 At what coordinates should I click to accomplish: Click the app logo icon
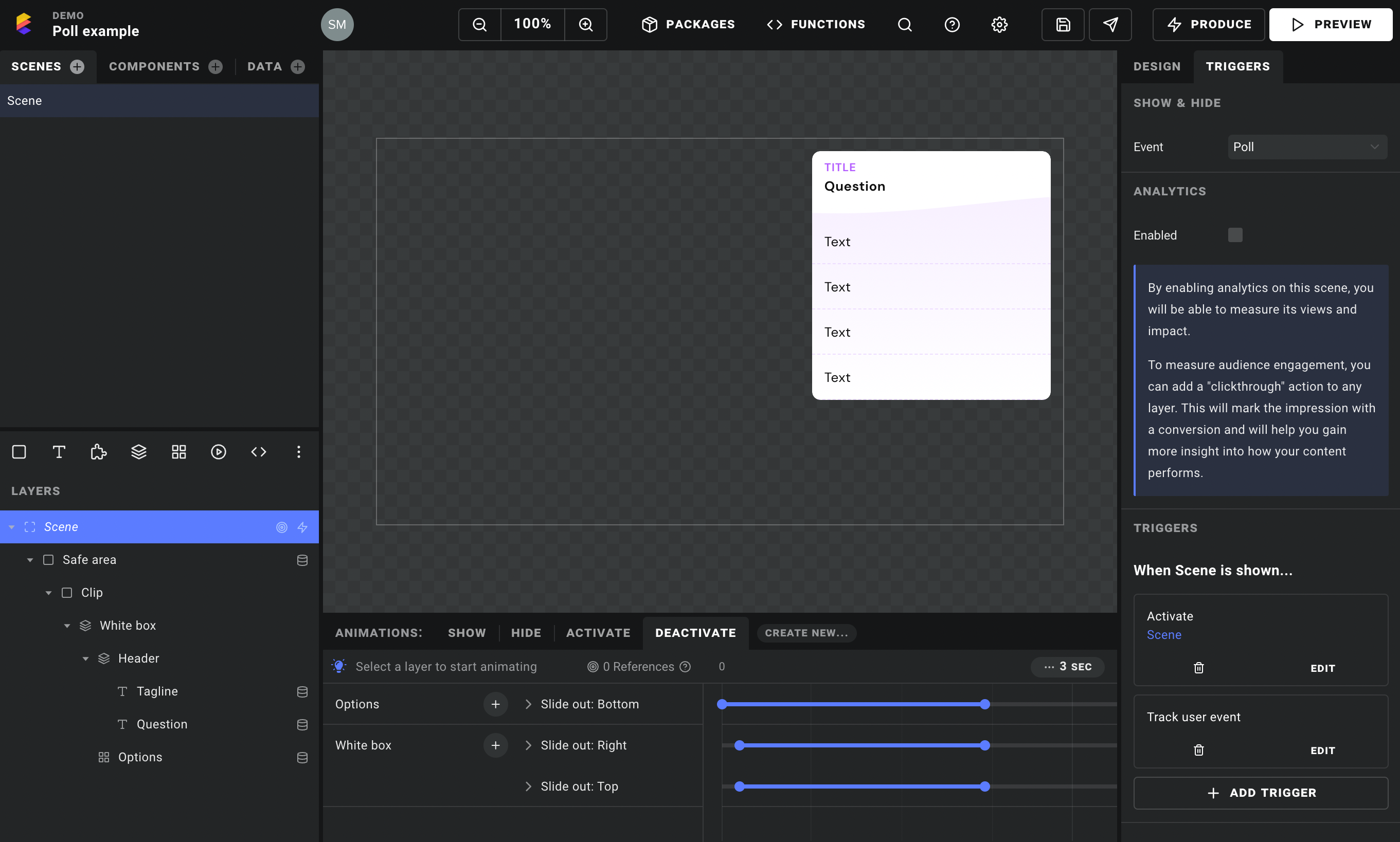tap(24, 24)
